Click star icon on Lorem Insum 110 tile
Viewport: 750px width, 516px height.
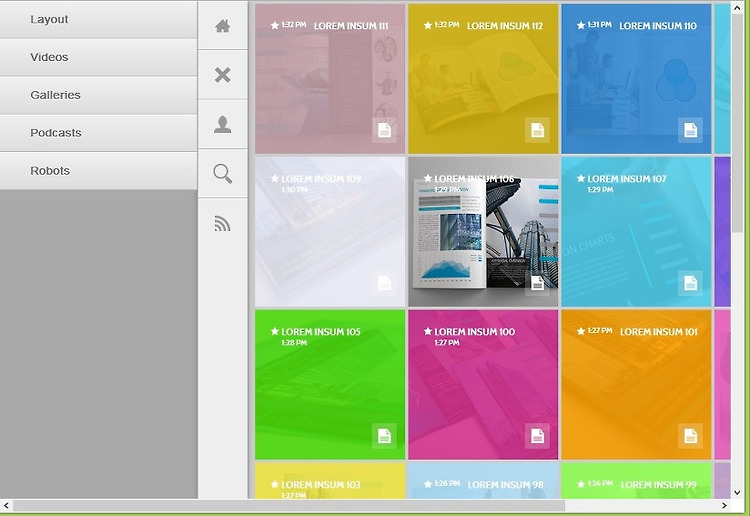click(x=581, y=25)
